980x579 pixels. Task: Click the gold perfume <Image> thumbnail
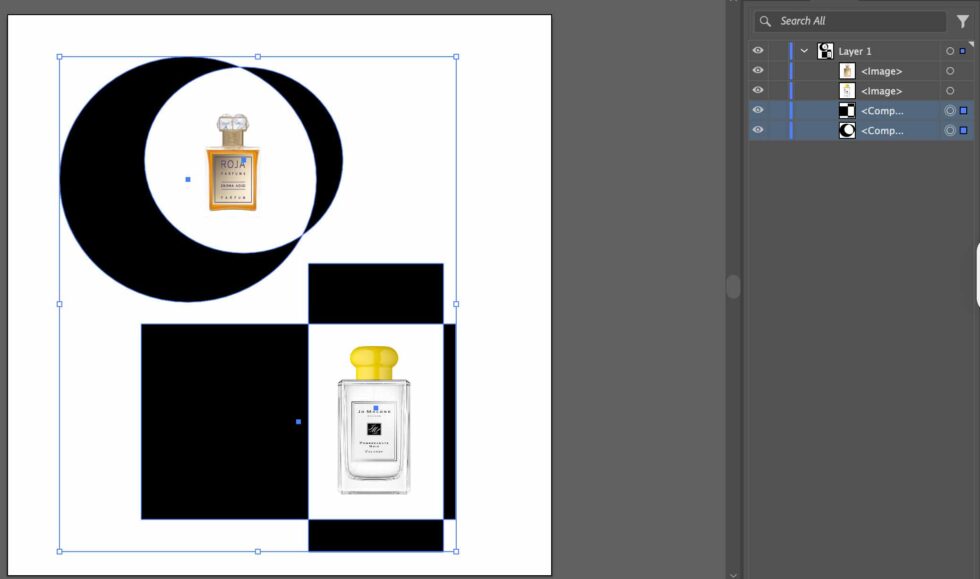846,70
